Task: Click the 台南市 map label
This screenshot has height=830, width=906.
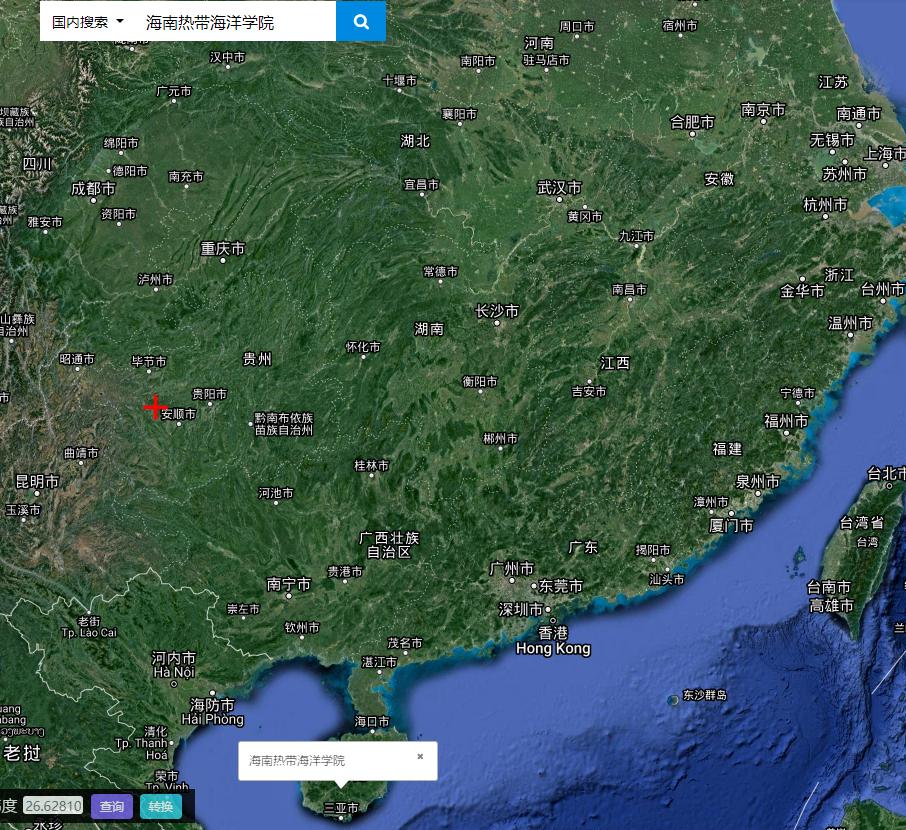Action: pyautogui.click(x=829, y=587)
